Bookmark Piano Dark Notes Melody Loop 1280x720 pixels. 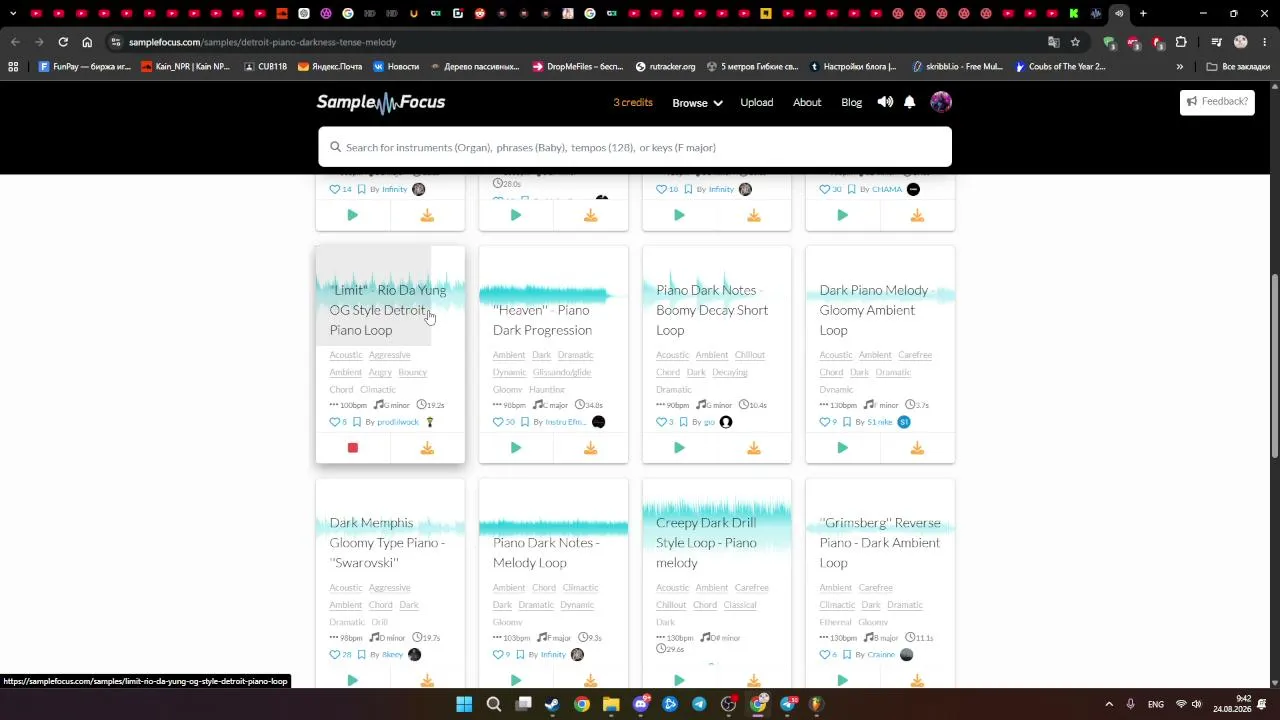pyautogui.click(x=520, y=655)
